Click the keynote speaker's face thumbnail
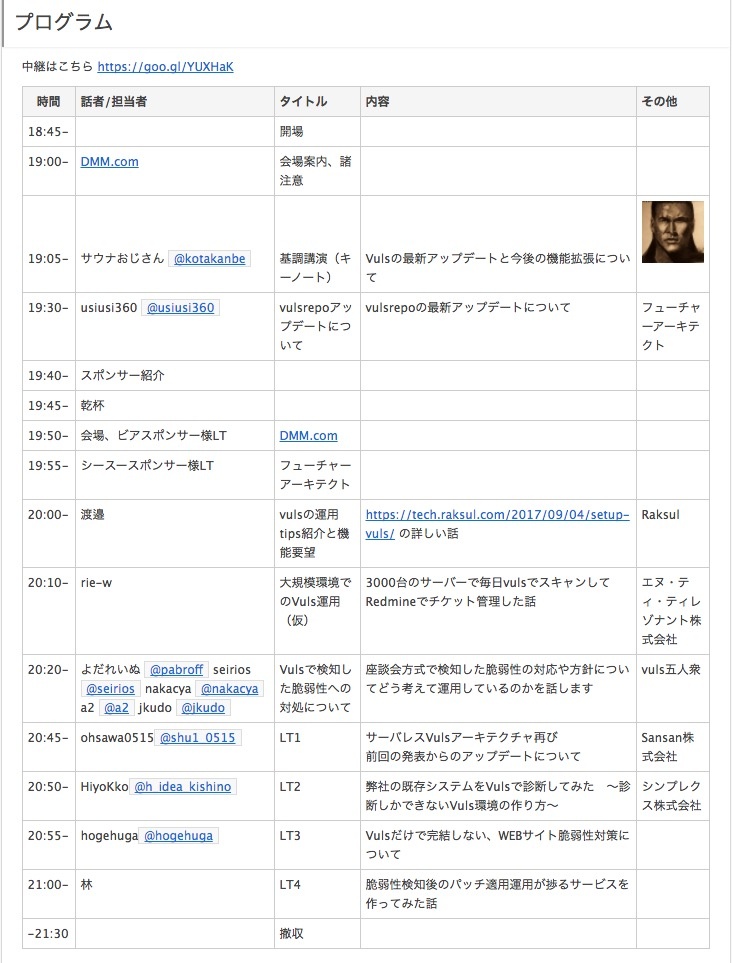Image resolution: width=732 pixels, height=963 pixels. click(672, 232)
